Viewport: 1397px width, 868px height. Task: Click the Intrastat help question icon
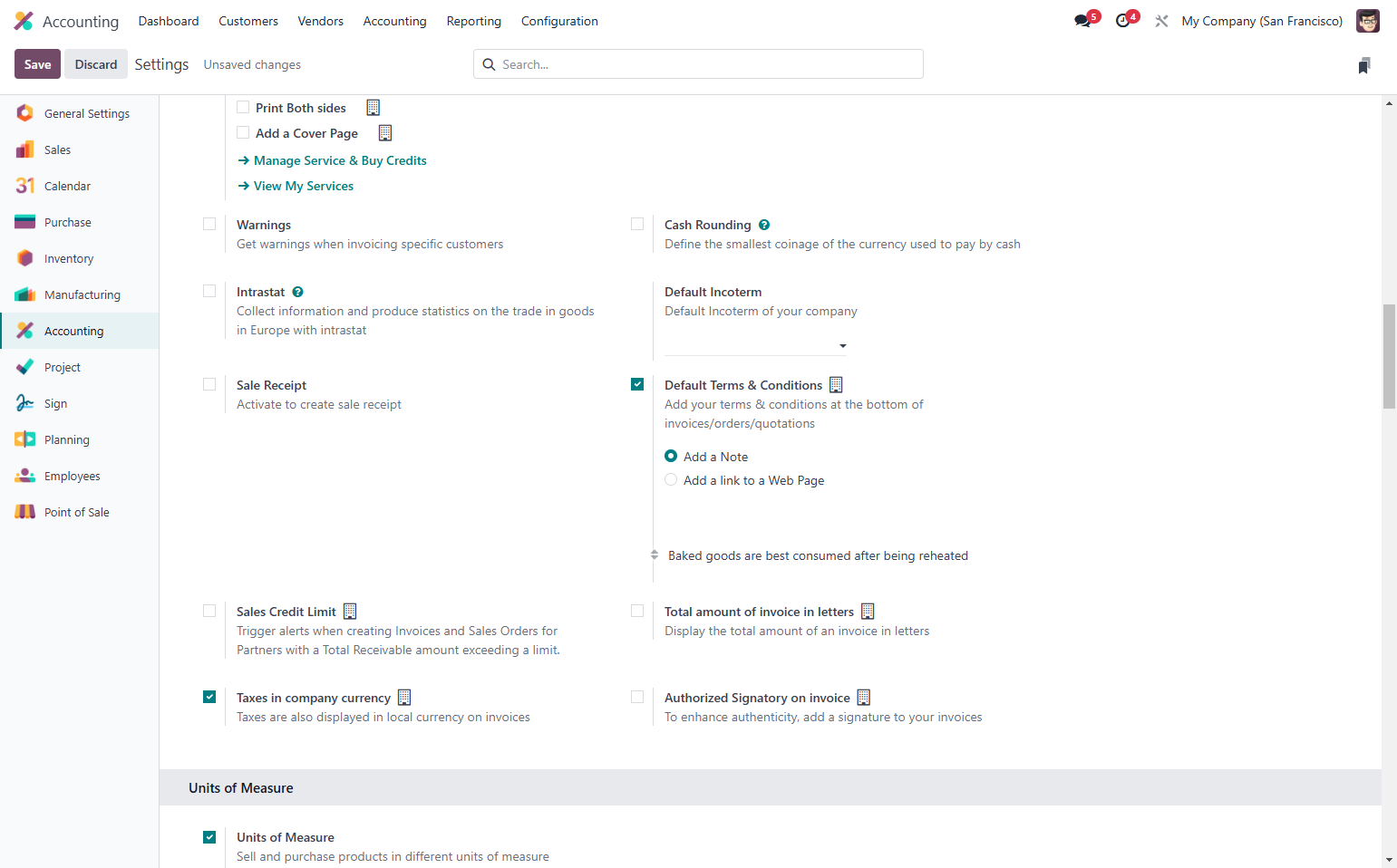298,292
